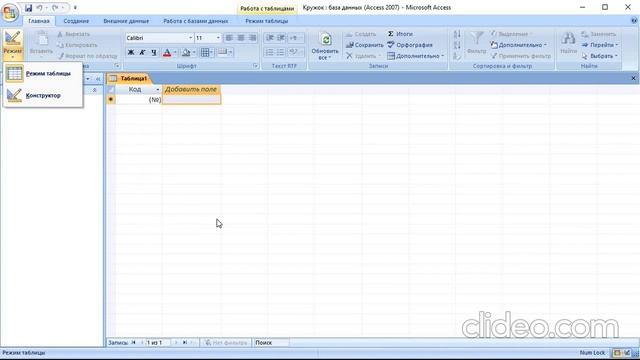The image size is (640, 360).
Task: Click the Итоги totals sigma icon
Action: 391,34
